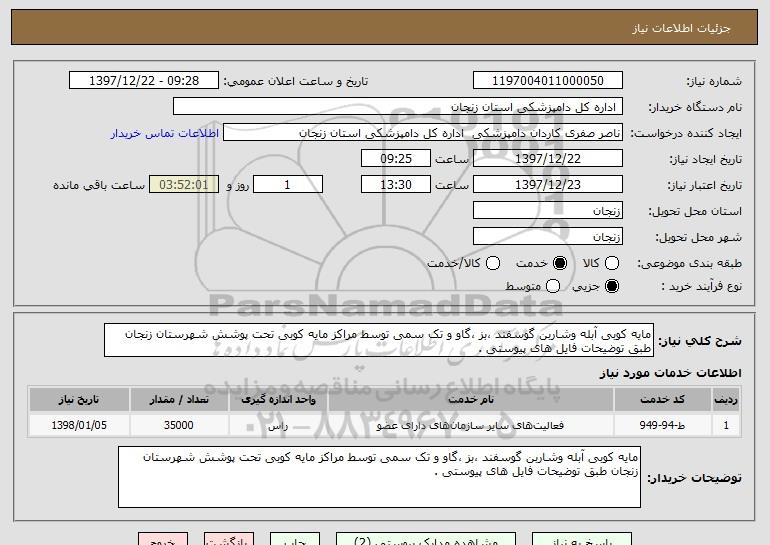Image resolution: width=770 pixels, height=545 pixels.
Task: Click the توضیحات خریدار text area
Action: pyautogui.click(x=379, y=477)
